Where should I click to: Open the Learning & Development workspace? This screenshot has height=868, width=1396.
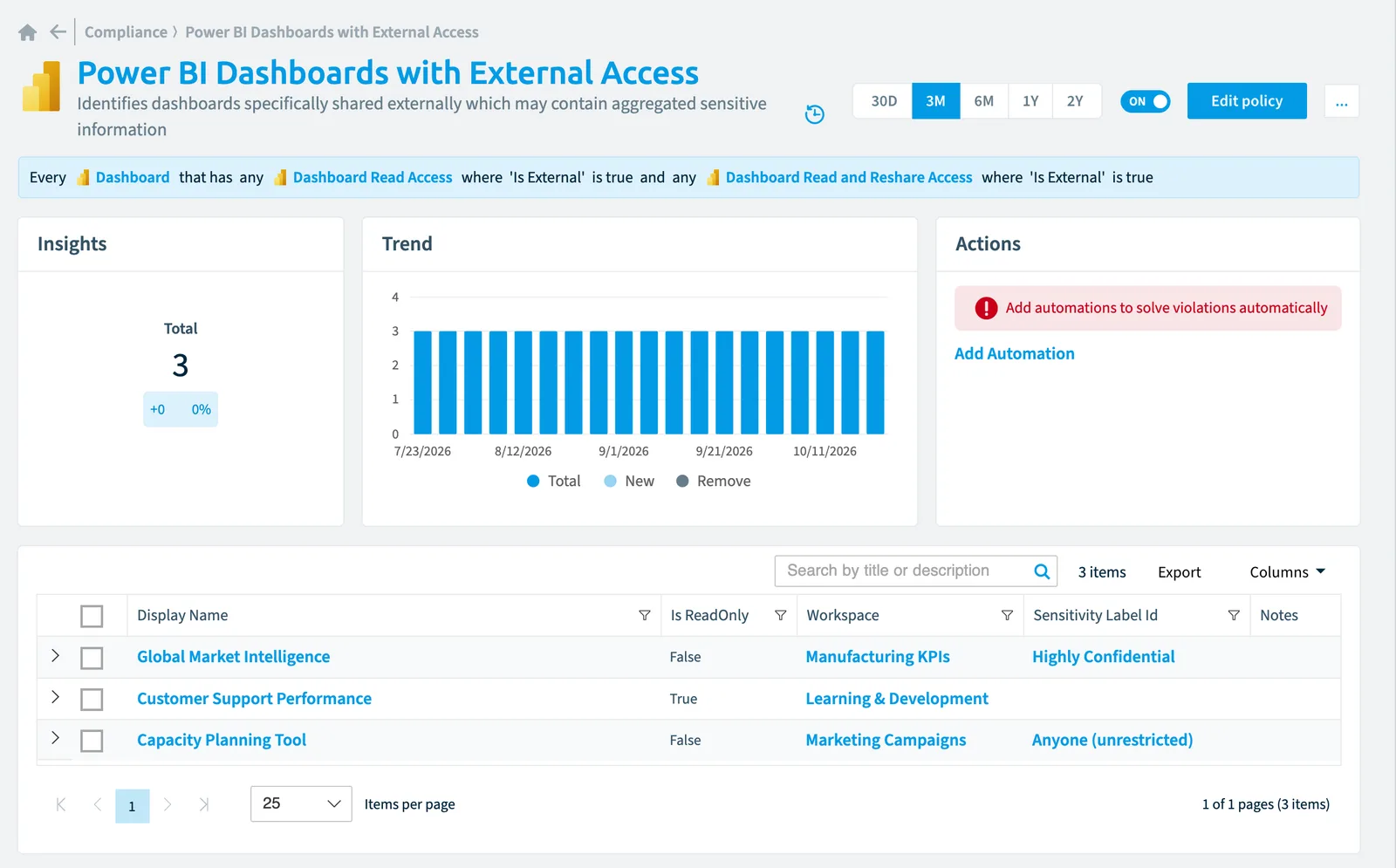coord(897,699)
